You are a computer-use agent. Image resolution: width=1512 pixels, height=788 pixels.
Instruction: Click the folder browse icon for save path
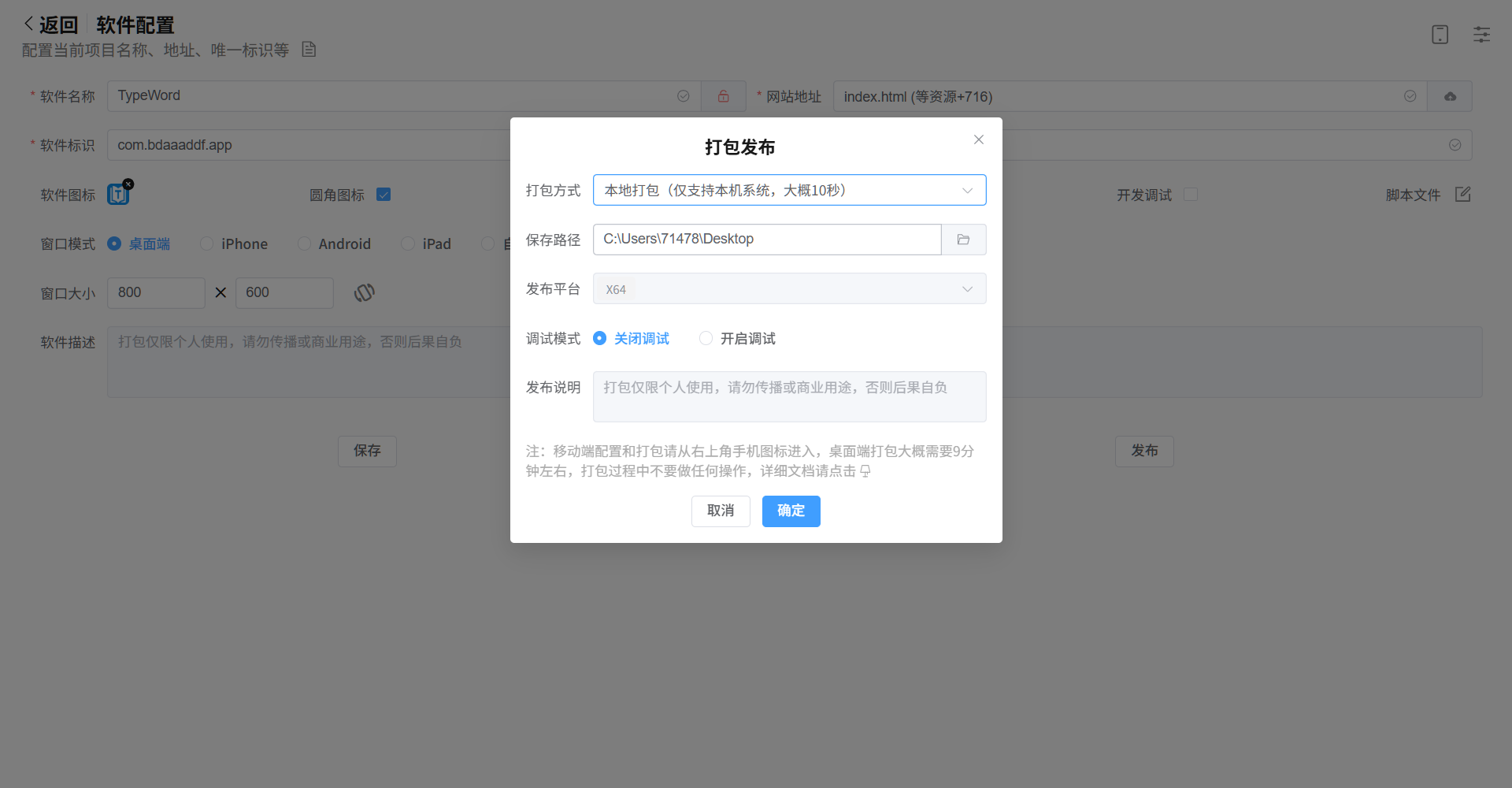tap(963, 240)
